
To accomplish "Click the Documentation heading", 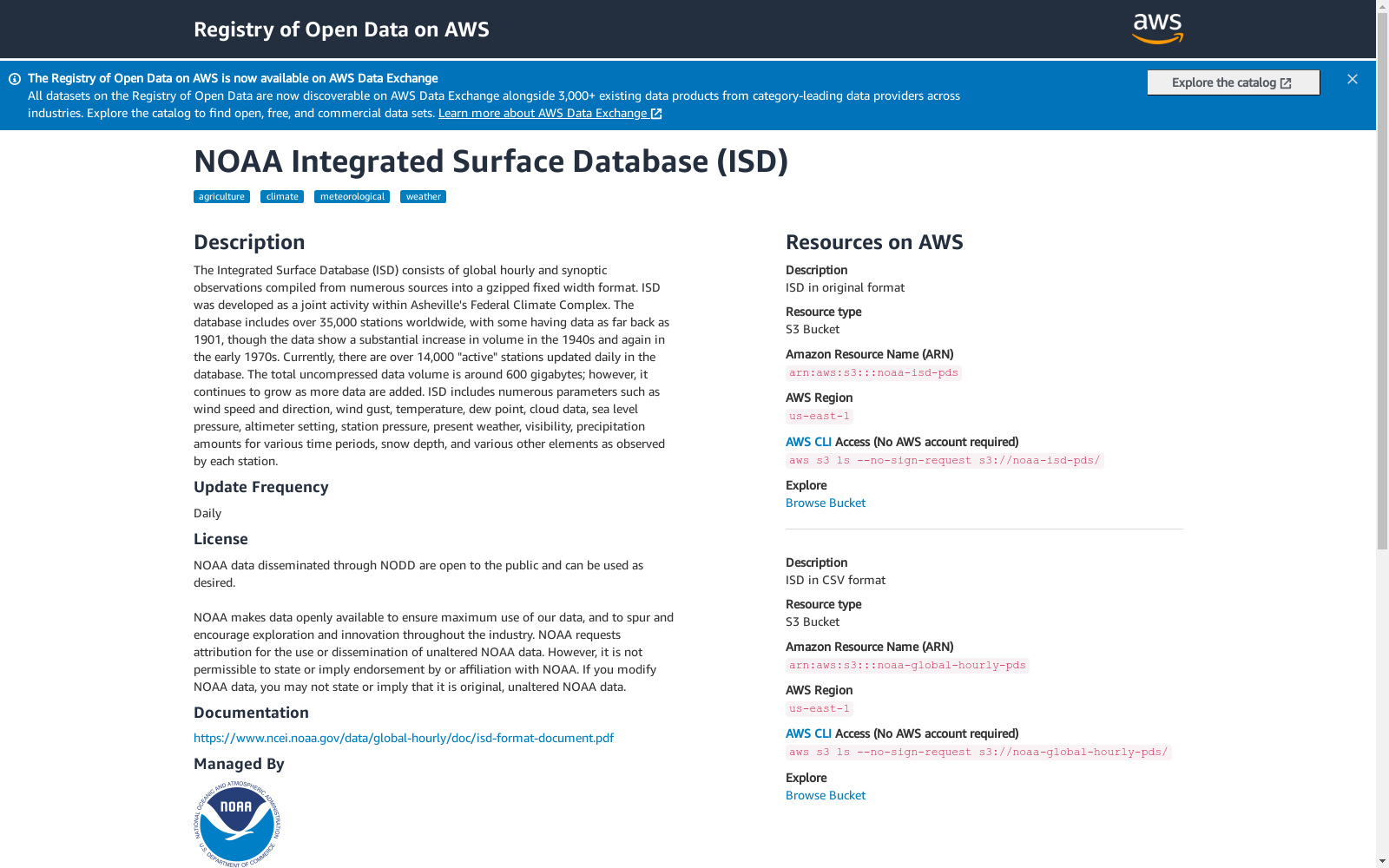I will (x=251, y=713).
